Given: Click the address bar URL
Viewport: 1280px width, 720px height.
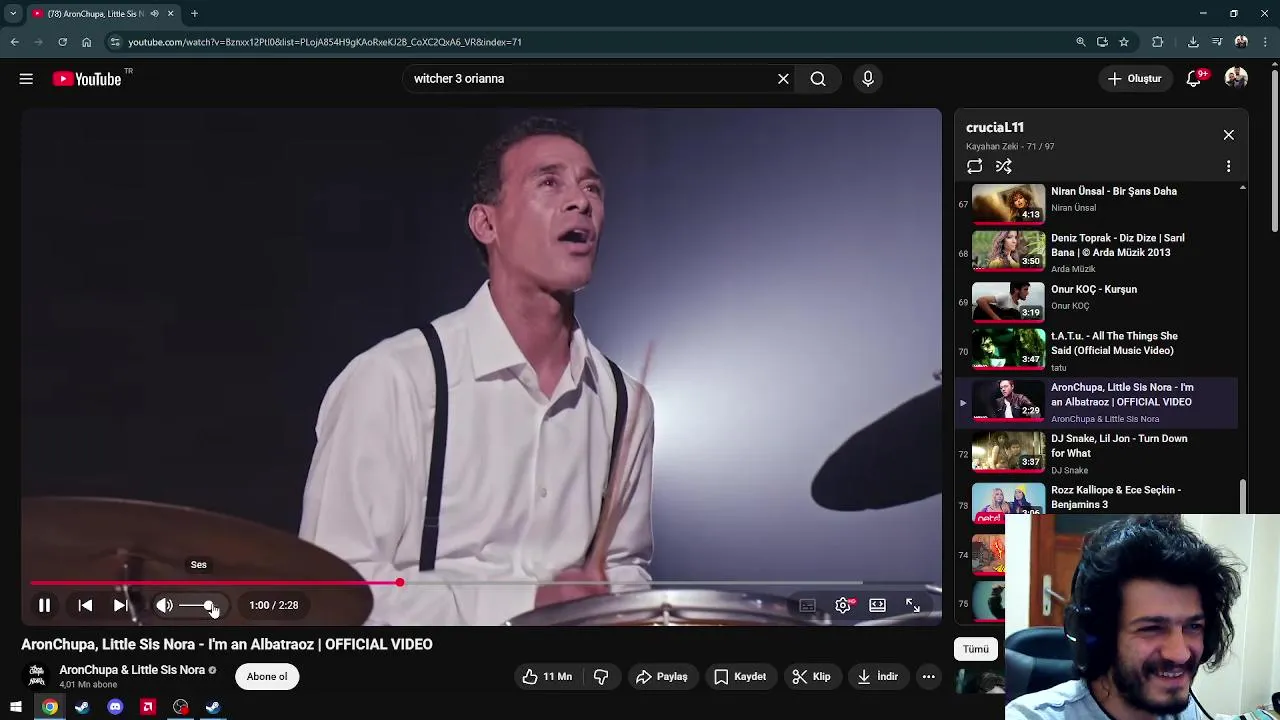Looking at the screenshot, I should 325,42.
